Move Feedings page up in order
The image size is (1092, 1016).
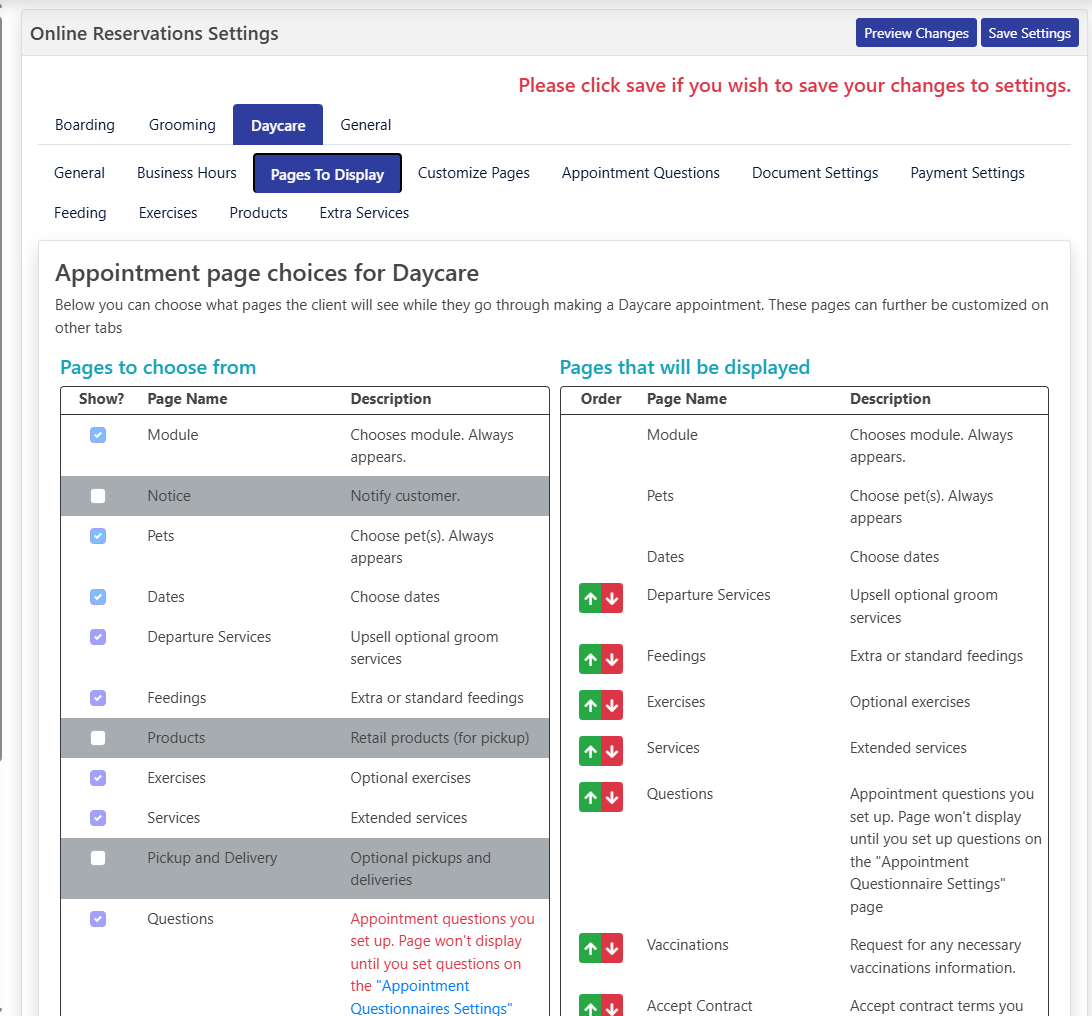pyautogui.click(x=590, y=659)
